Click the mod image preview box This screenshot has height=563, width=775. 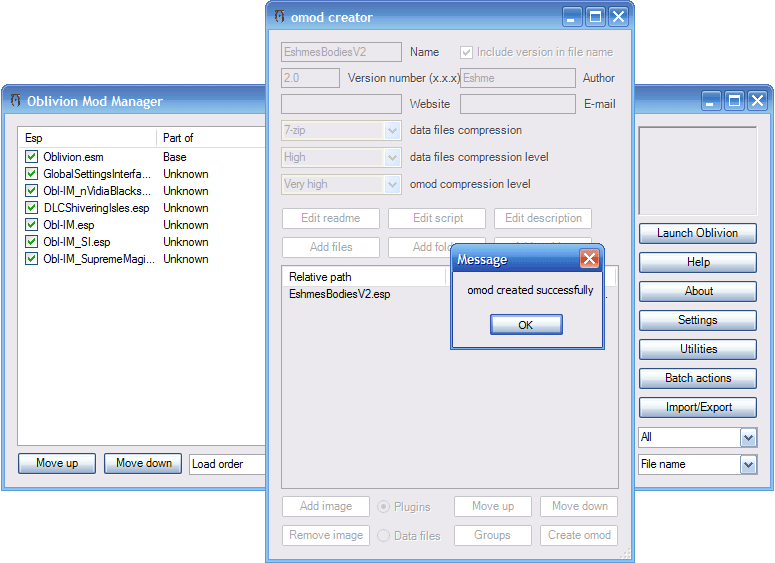coord(697,171)
